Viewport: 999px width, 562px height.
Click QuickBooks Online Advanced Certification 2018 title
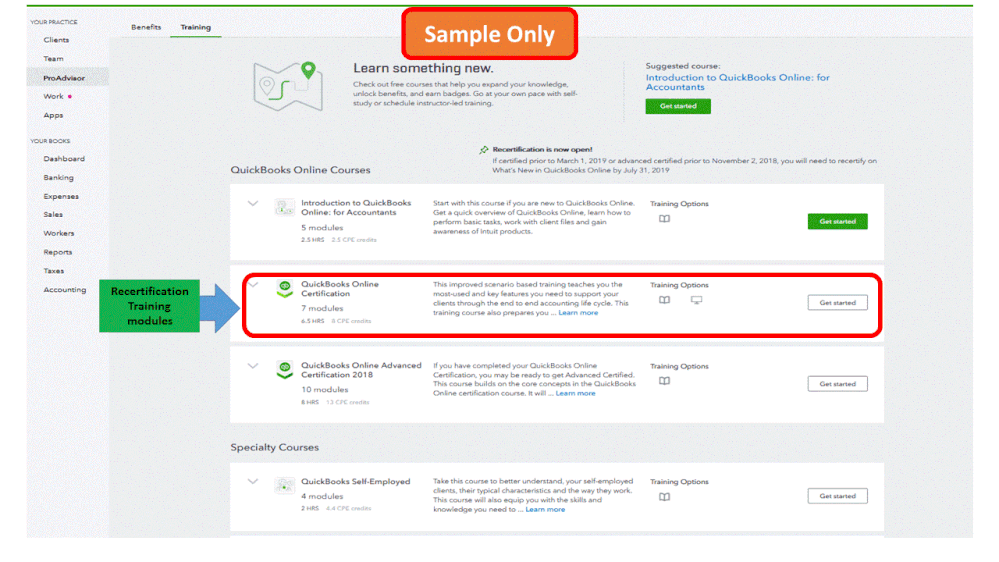coord(361,370)
